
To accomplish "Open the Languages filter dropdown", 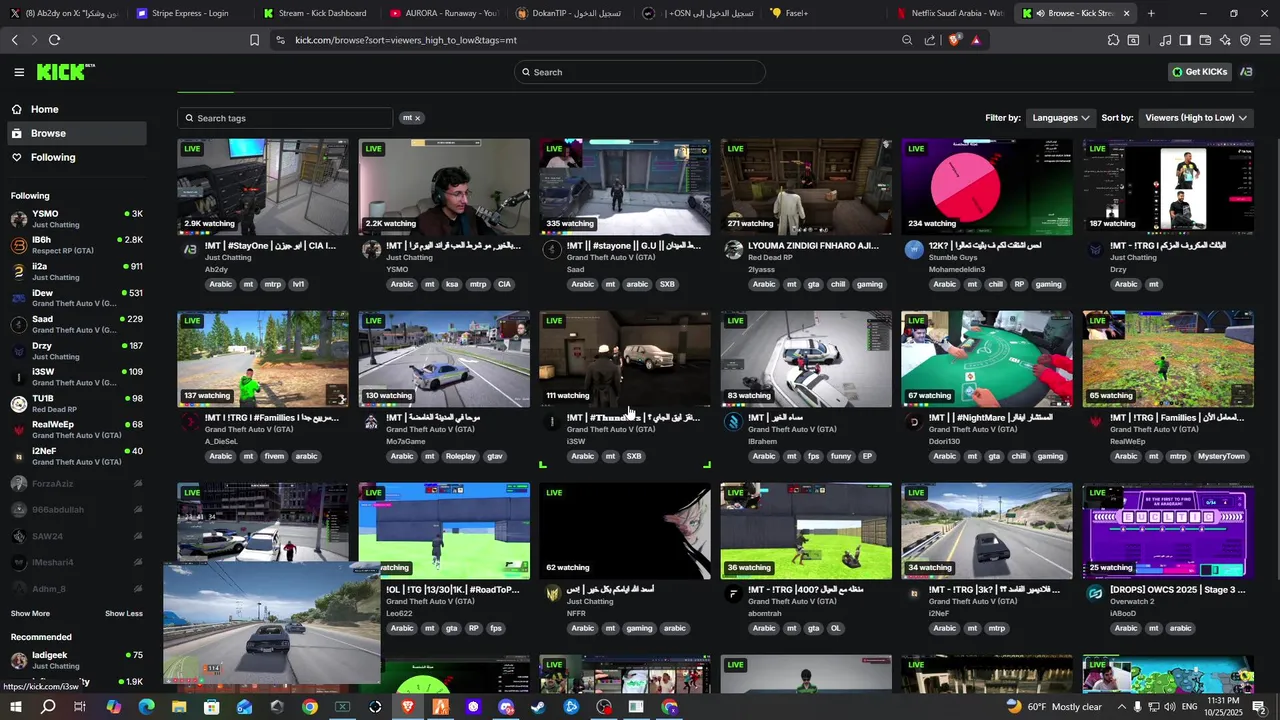I will click(1061, 118).
